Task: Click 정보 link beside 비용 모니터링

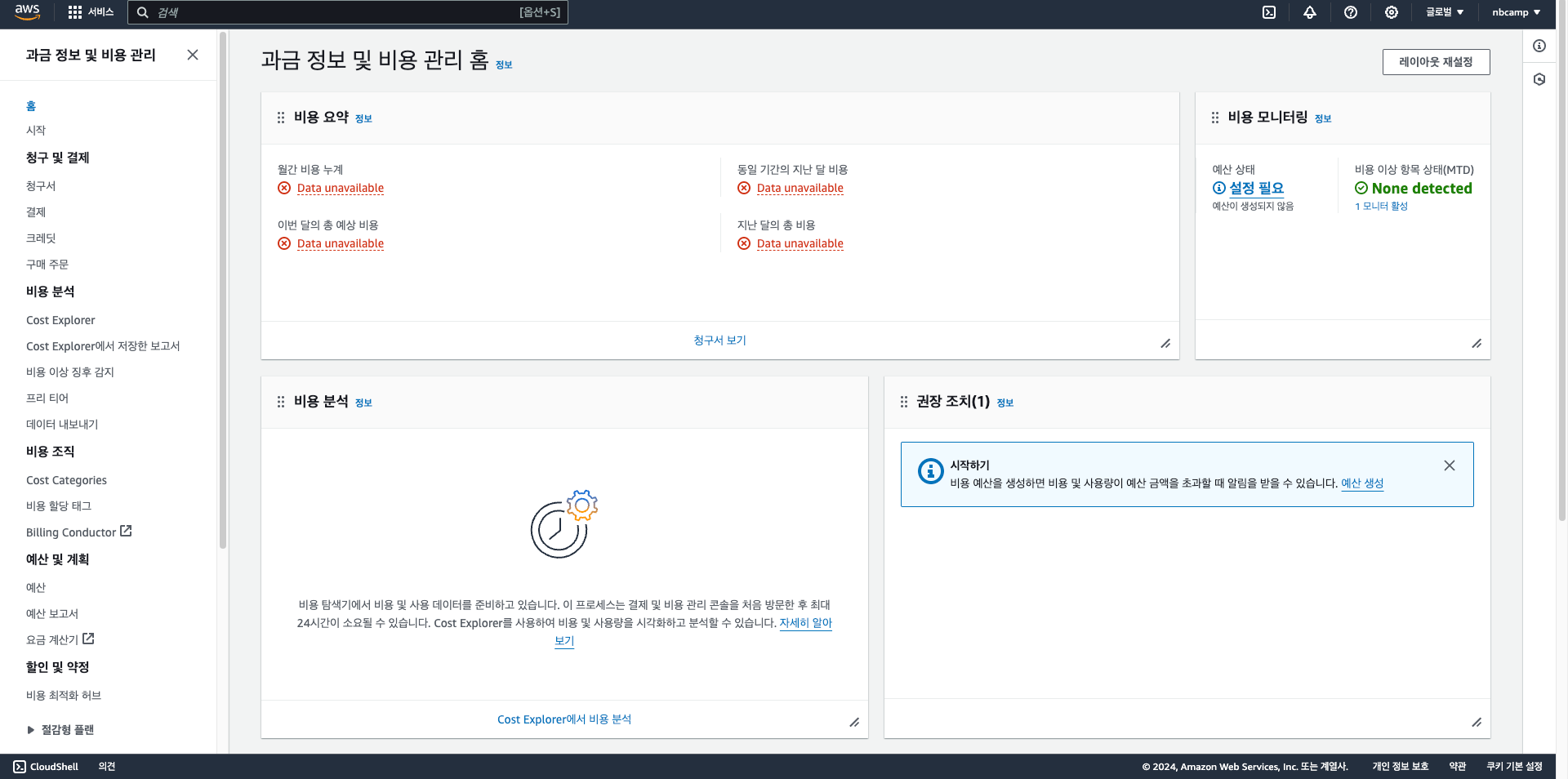Action: 1323,118
